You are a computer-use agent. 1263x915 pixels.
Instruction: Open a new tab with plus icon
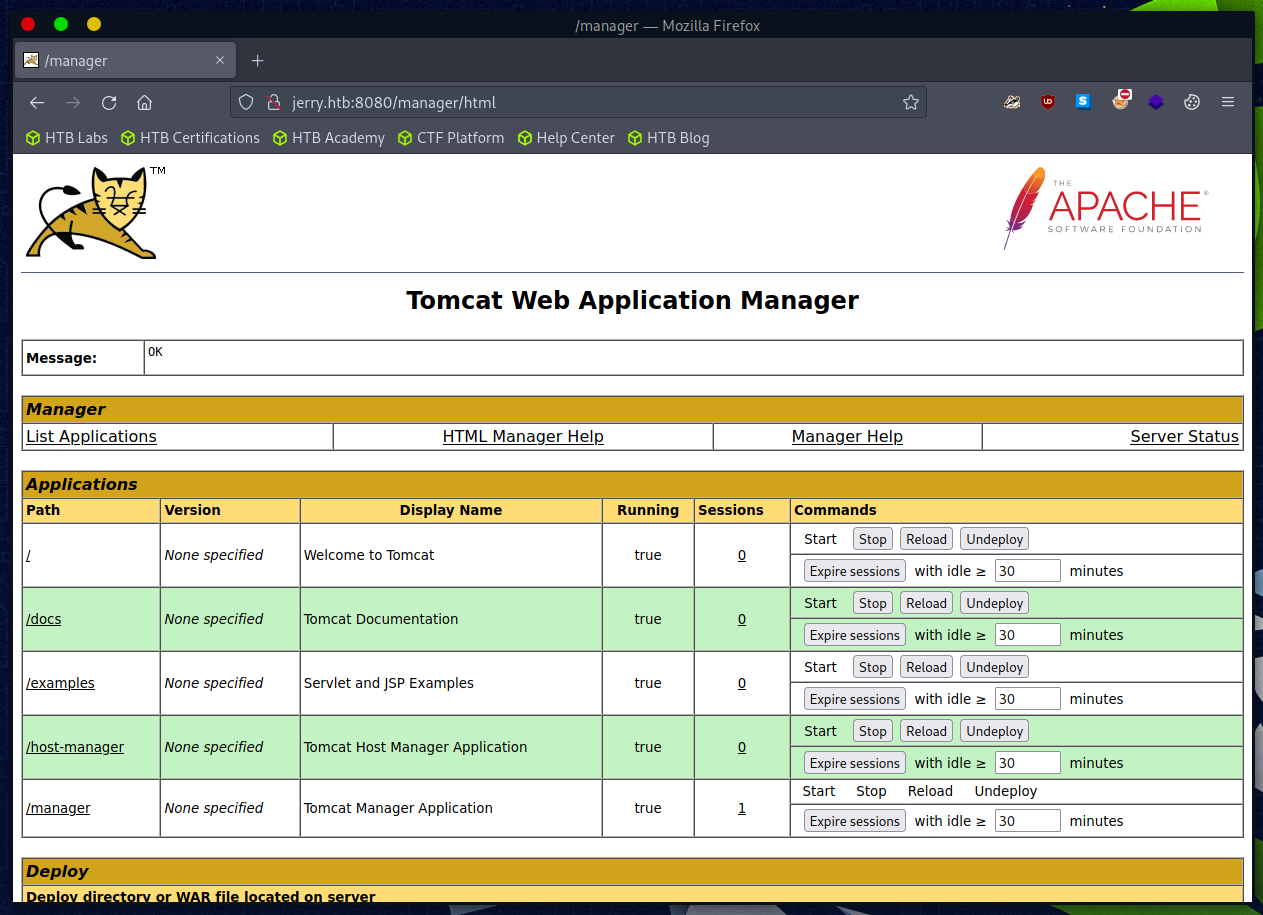pyautogui.click(x=257, y=61)
